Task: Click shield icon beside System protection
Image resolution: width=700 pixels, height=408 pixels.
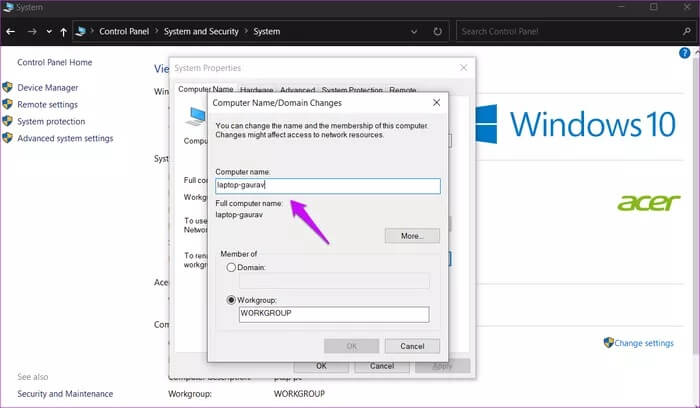Action: point(7,121)
